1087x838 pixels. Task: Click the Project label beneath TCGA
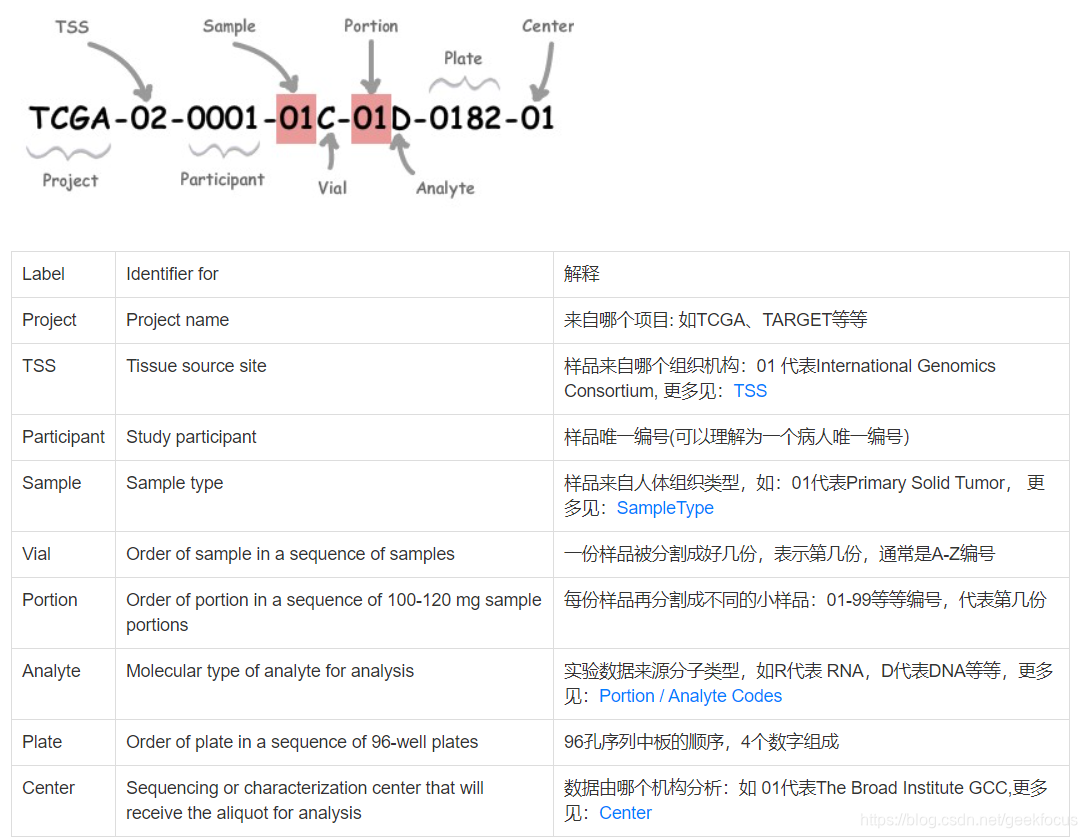[x=69, y=181]
